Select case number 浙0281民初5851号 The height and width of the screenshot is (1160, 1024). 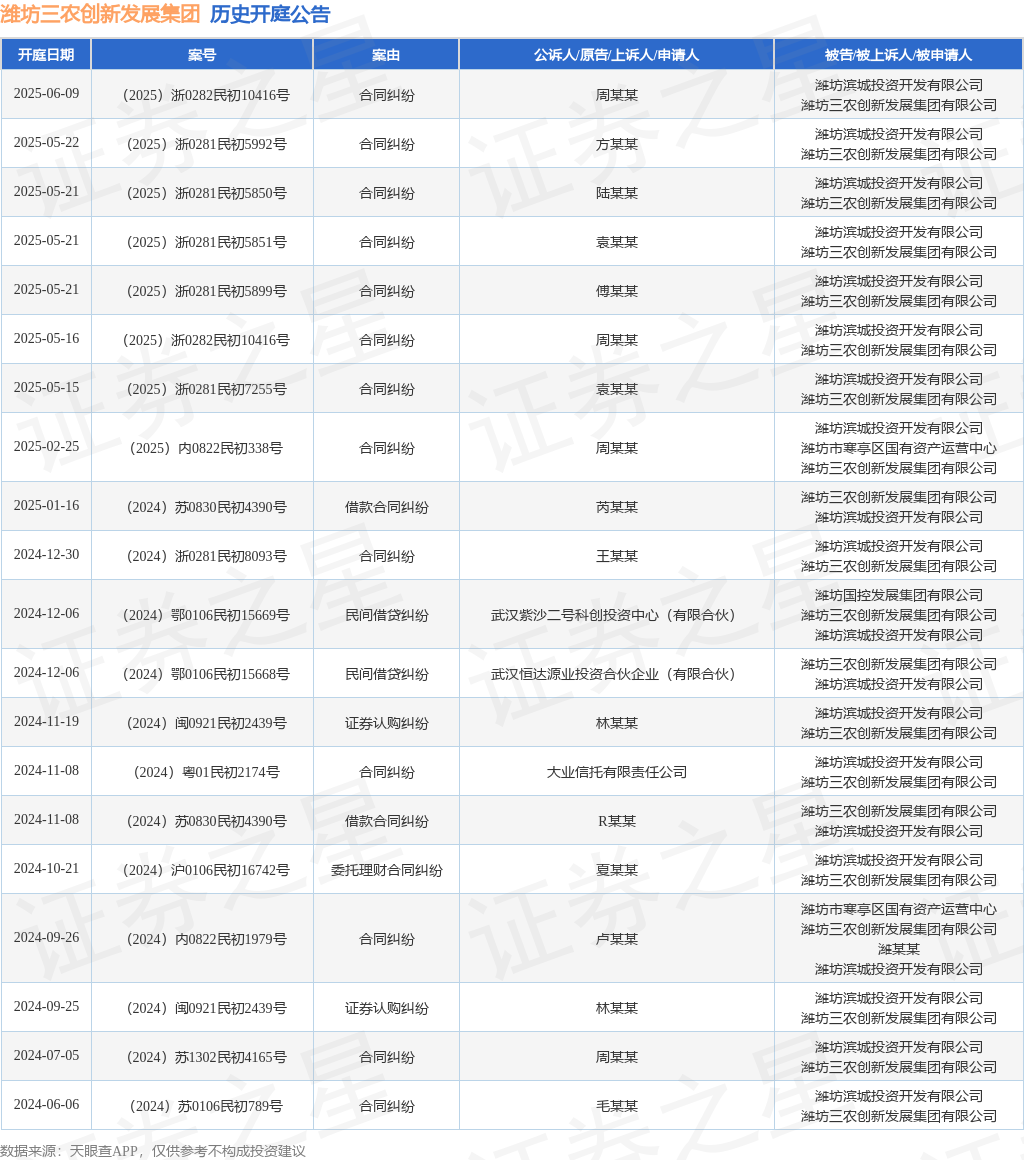click(206, 242)
